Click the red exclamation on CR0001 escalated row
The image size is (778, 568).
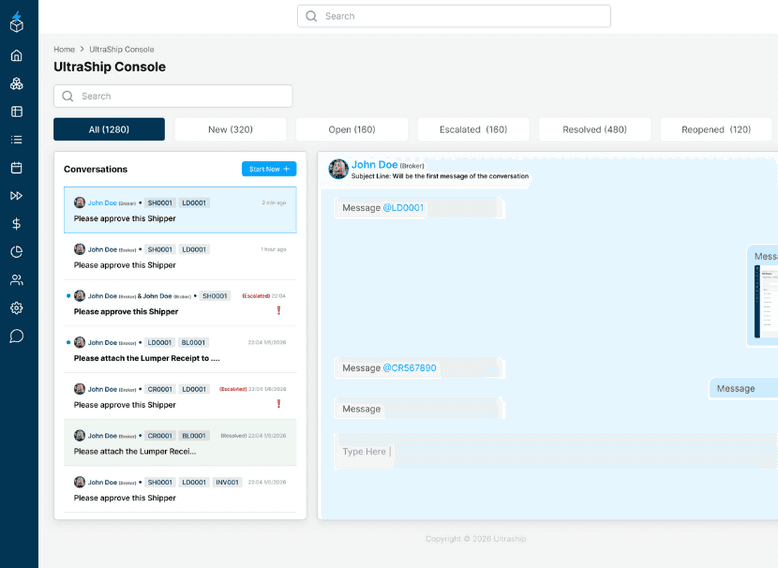[x=279, y=404]
